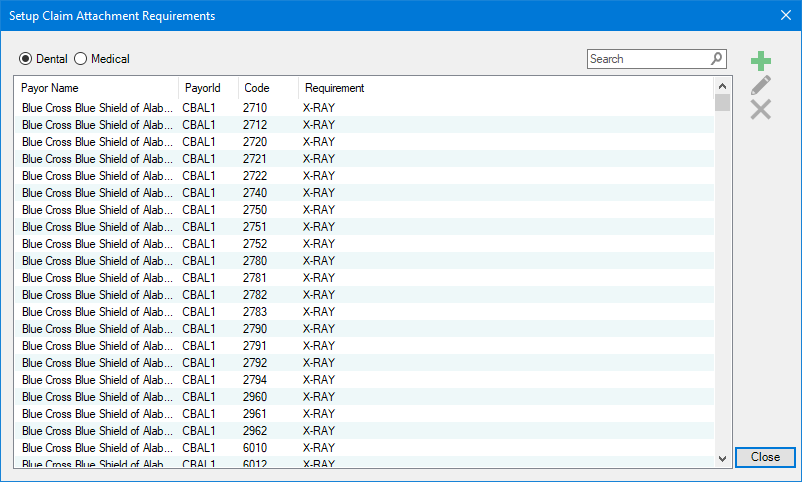This screenshot has height=482, width=802.
Task: Click the magnifying glass search icon
Action: (716, 59)
